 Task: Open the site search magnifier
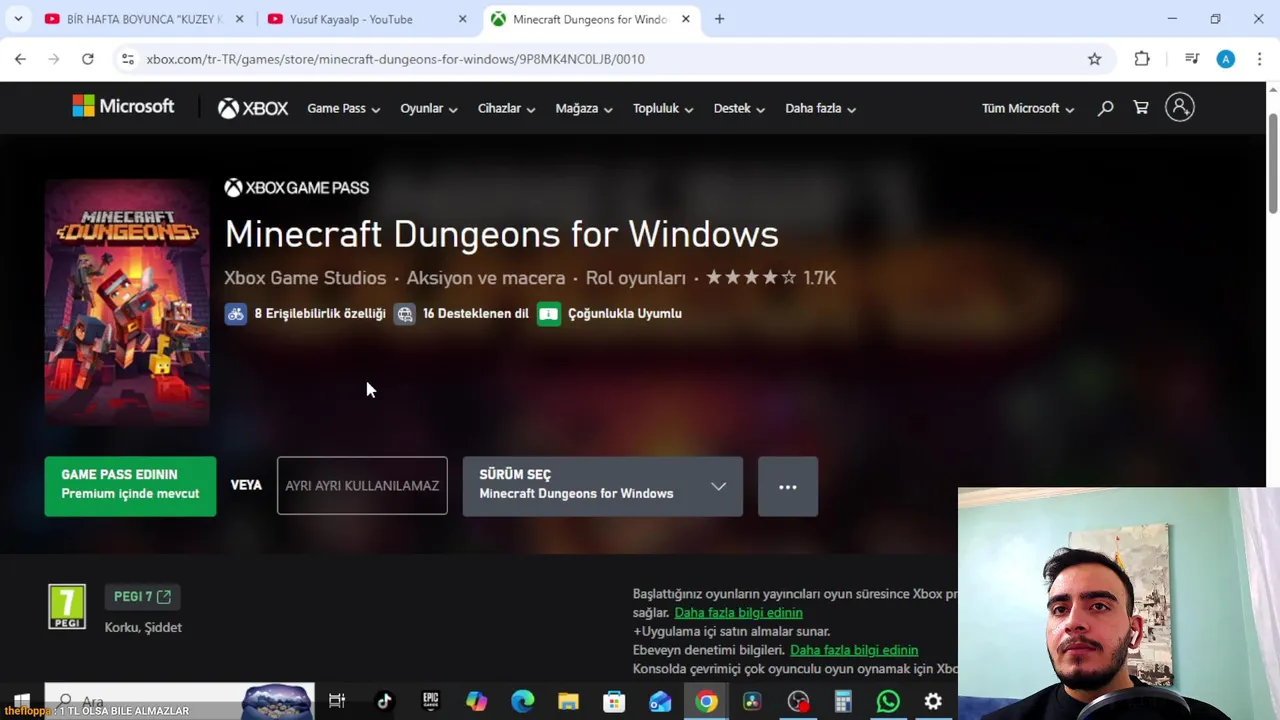click(x=1105, y=108)
